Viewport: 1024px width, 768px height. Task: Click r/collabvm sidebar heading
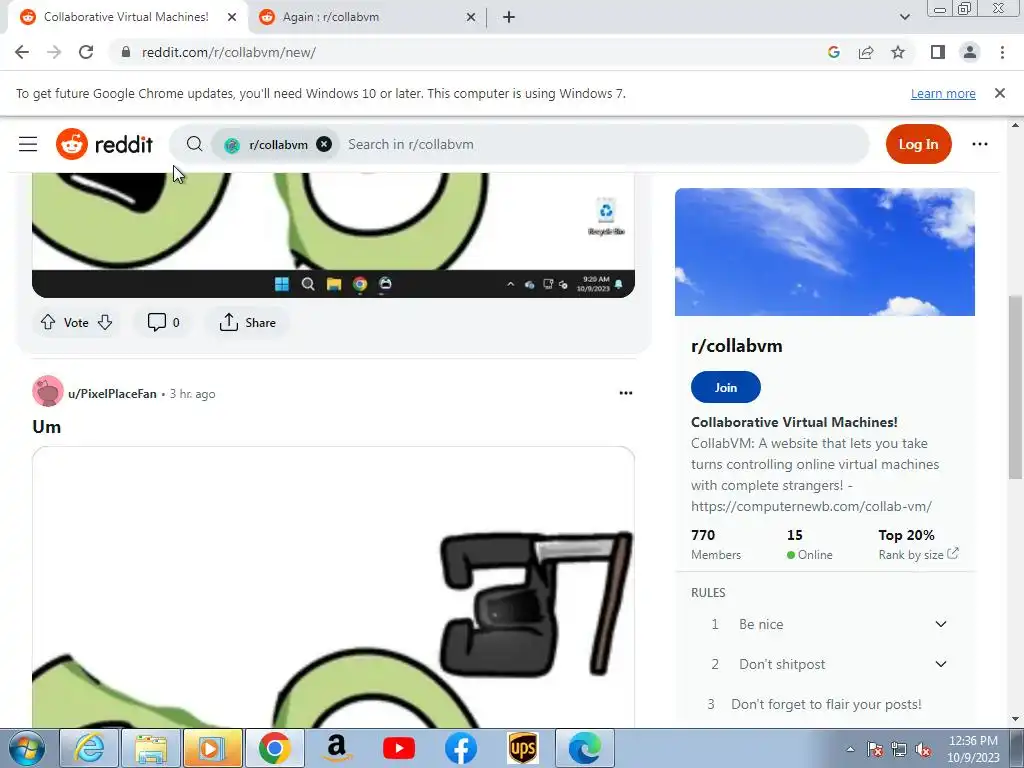click(737, 345)
